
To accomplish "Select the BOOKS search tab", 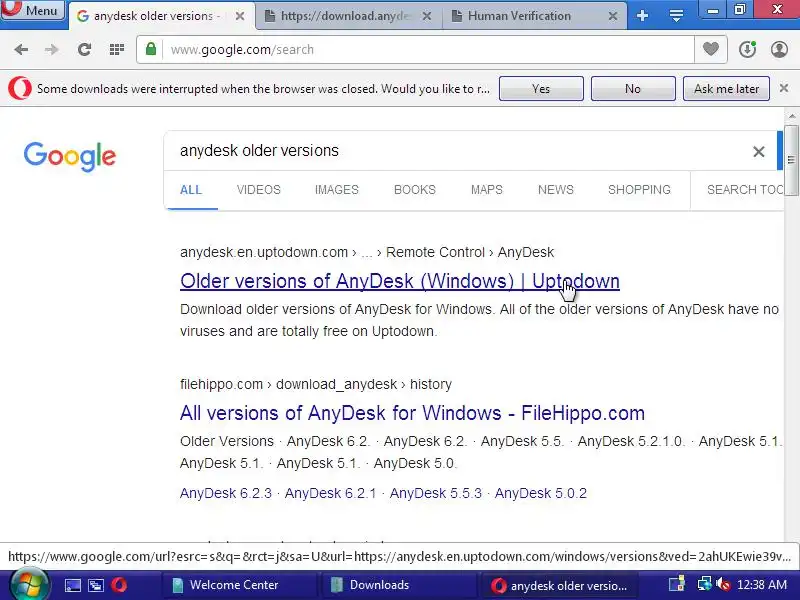I will pos(415,190).
